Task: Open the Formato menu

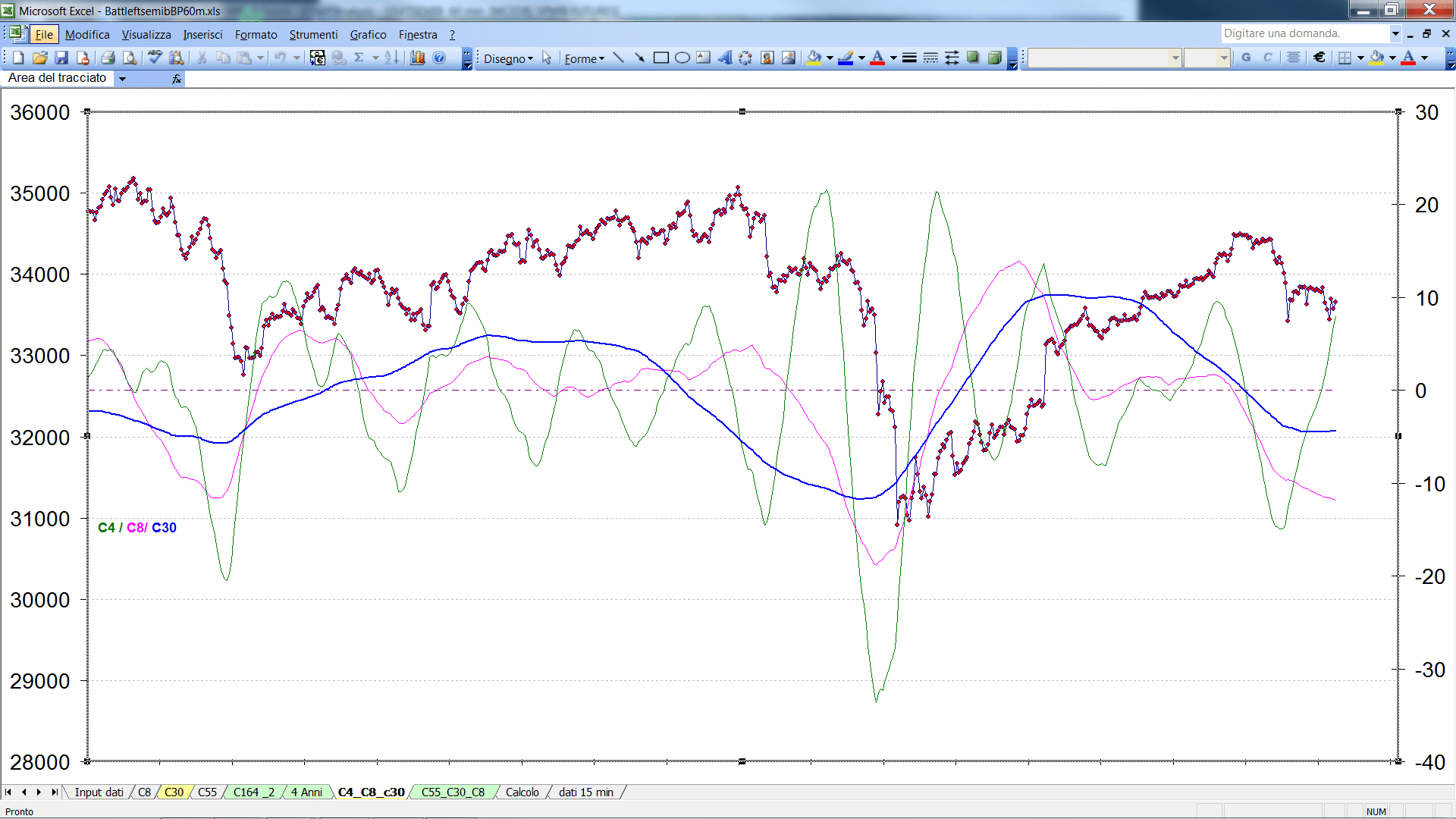Action: coord(256,35)
